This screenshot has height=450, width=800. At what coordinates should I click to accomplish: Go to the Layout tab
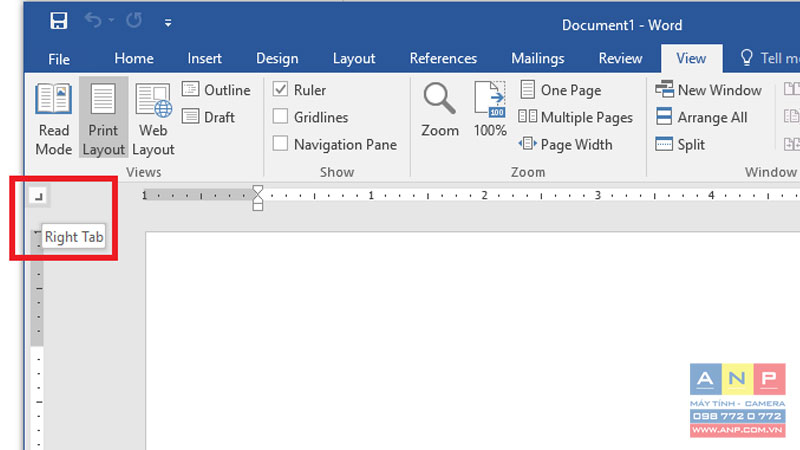354,59
